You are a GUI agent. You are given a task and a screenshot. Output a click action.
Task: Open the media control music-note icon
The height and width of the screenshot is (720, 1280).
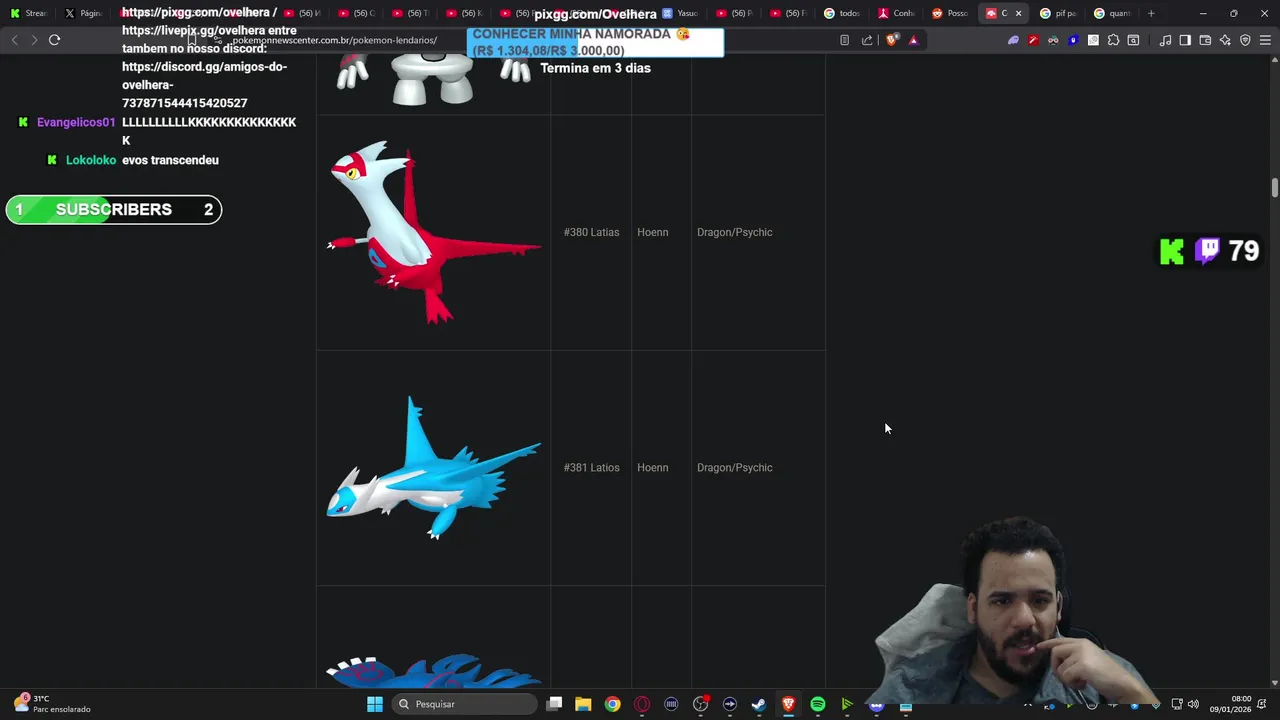(x=1165, y=40)
